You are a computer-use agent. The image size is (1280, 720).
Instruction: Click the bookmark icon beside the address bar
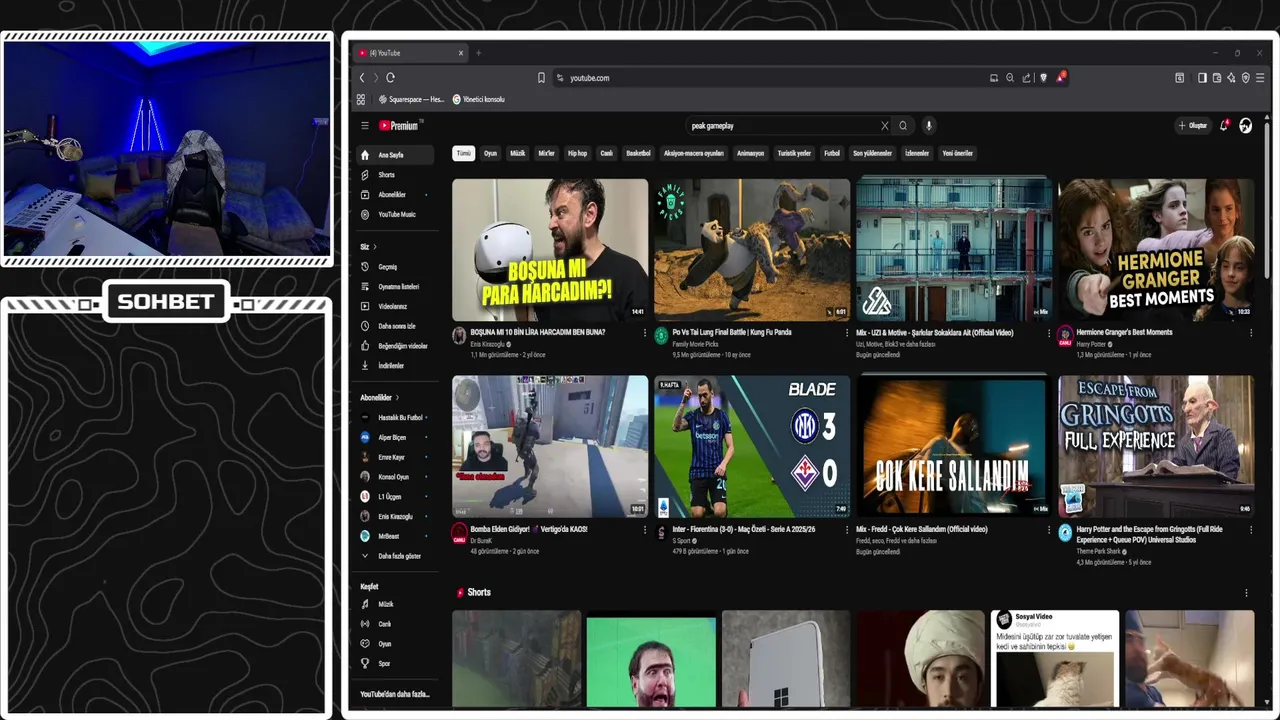click(x=541, y=78)
